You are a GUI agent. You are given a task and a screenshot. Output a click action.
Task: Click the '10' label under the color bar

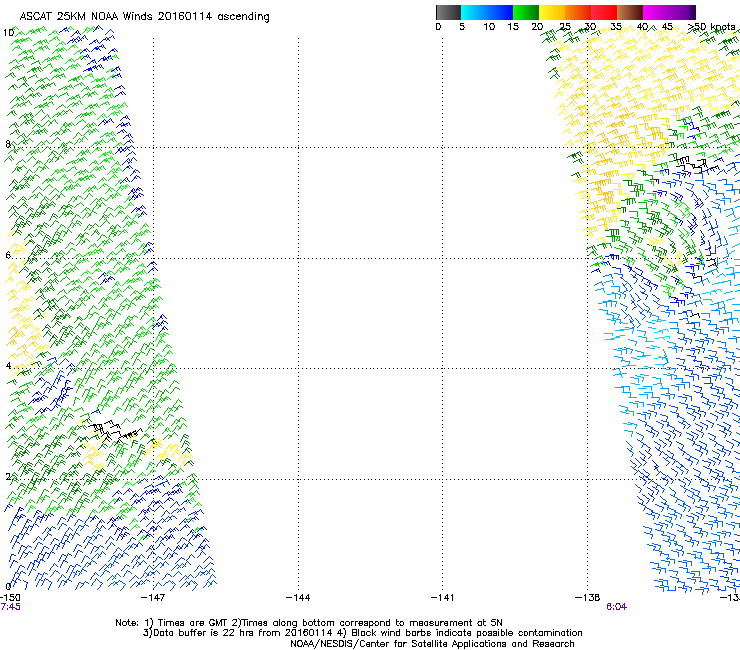pyautogui.click(x=489, y=26)
